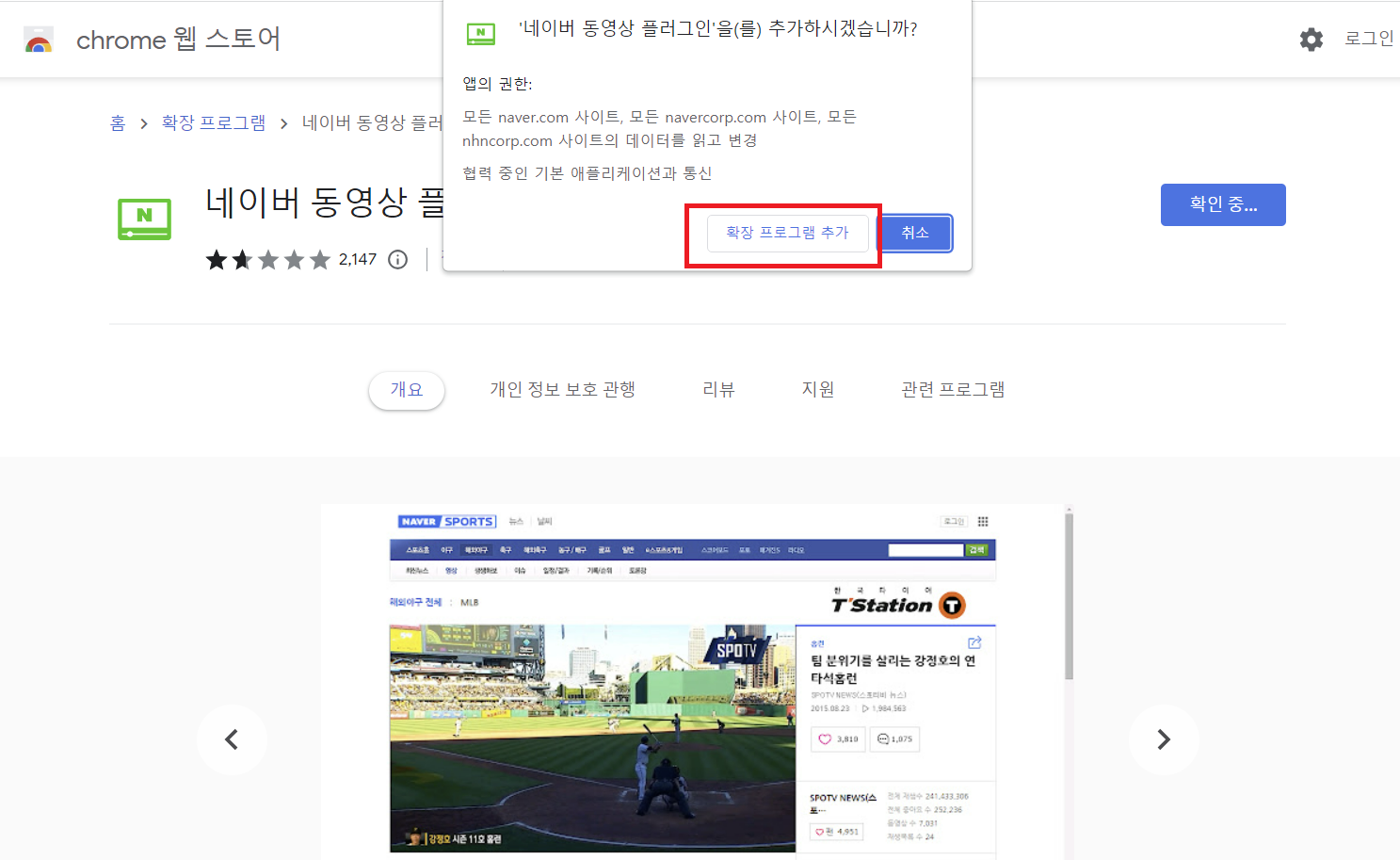This screenshot has height=860, width=1400.
Task: Open the 지원 tab
Action: pyautogui.click(x=818, y=389)
